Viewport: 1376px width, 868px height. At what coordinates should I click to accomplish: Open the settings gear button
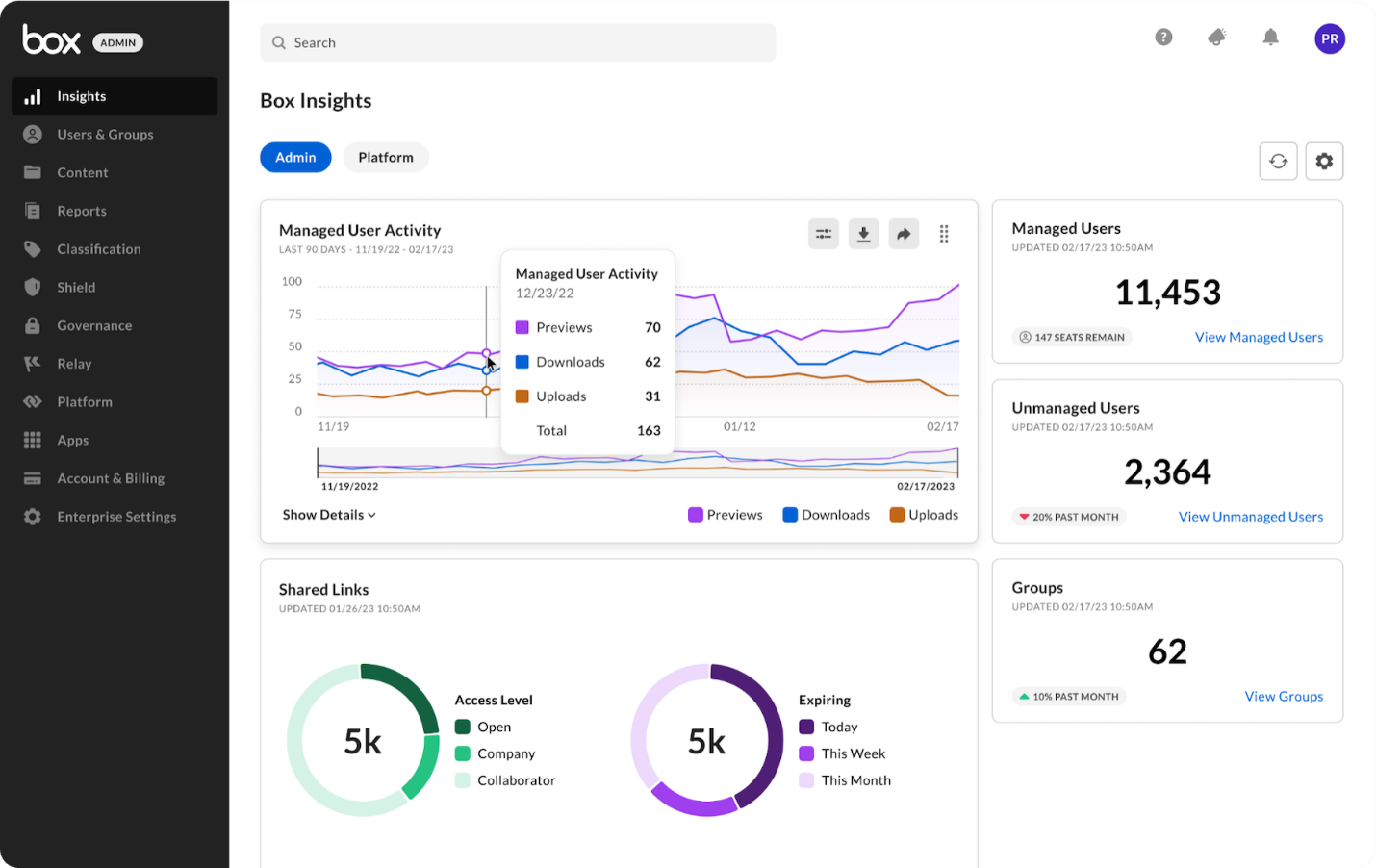pos(1324,162)
